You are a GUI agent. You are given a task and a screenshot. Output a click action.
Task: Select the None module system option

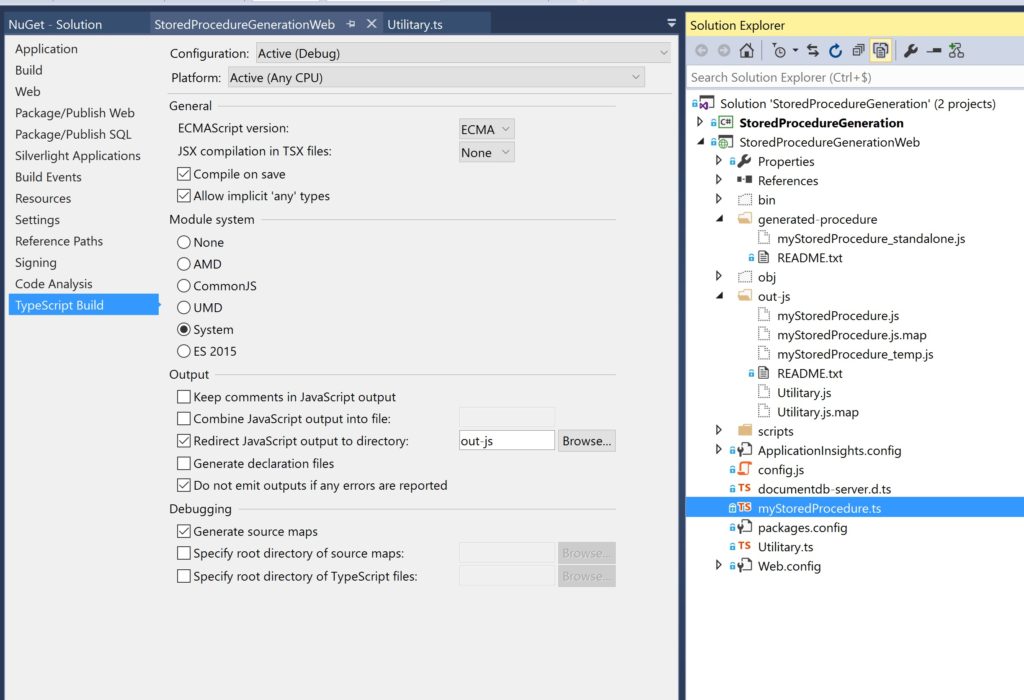184,242
